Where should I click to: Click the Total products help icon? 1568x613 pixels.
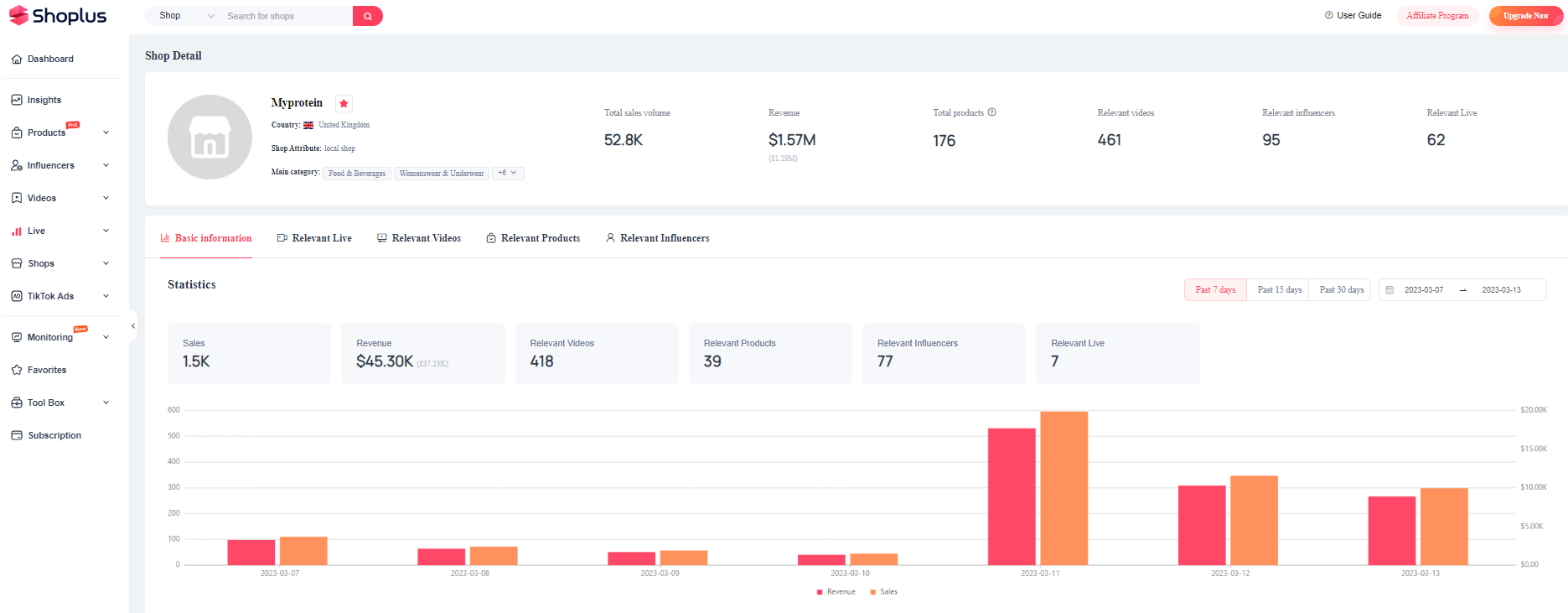pos(992,112)
